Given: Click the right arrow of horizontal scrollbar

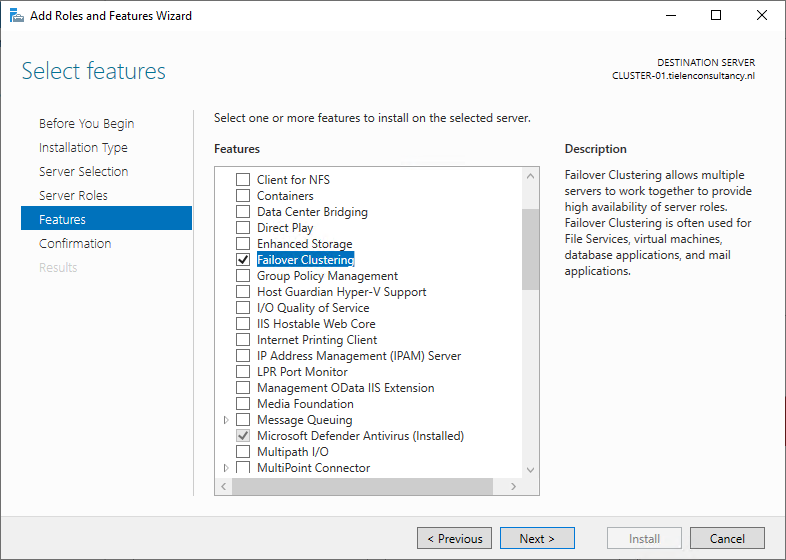Looking at the screenshot, I should [513, 486].
